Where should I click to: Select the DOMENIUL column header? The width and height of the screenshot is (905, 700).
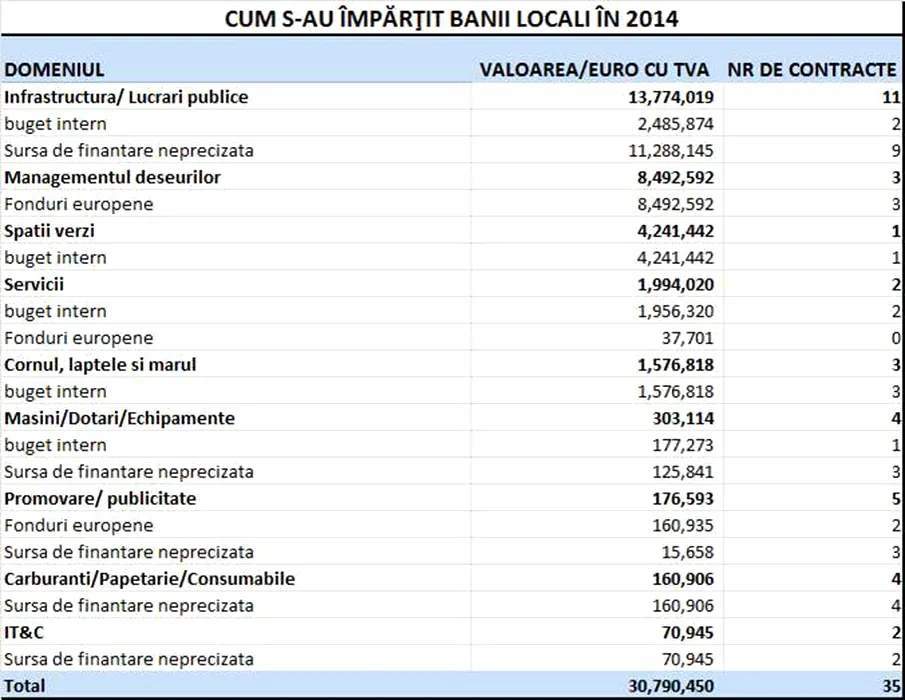pyautogui.click(x=55, y=70)
